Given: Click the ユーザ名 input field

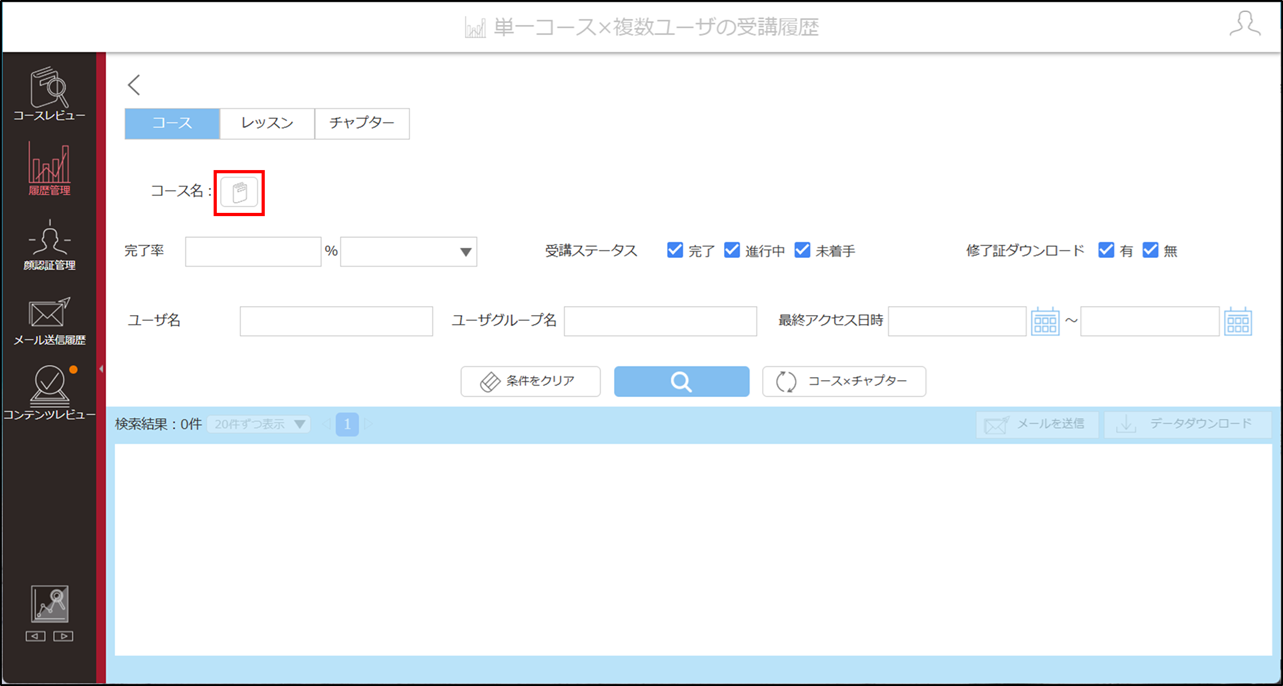Looking at the screenshot, I should [336, 321].
